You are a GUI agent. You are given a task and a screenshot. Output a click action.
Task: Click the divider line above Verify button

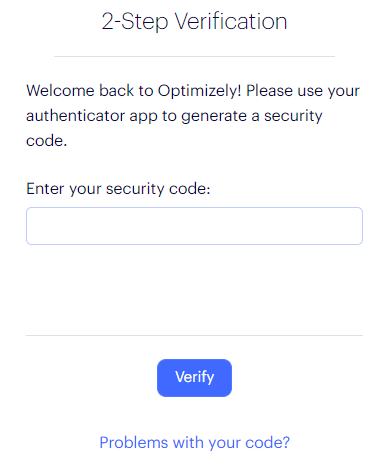point(194,335)
